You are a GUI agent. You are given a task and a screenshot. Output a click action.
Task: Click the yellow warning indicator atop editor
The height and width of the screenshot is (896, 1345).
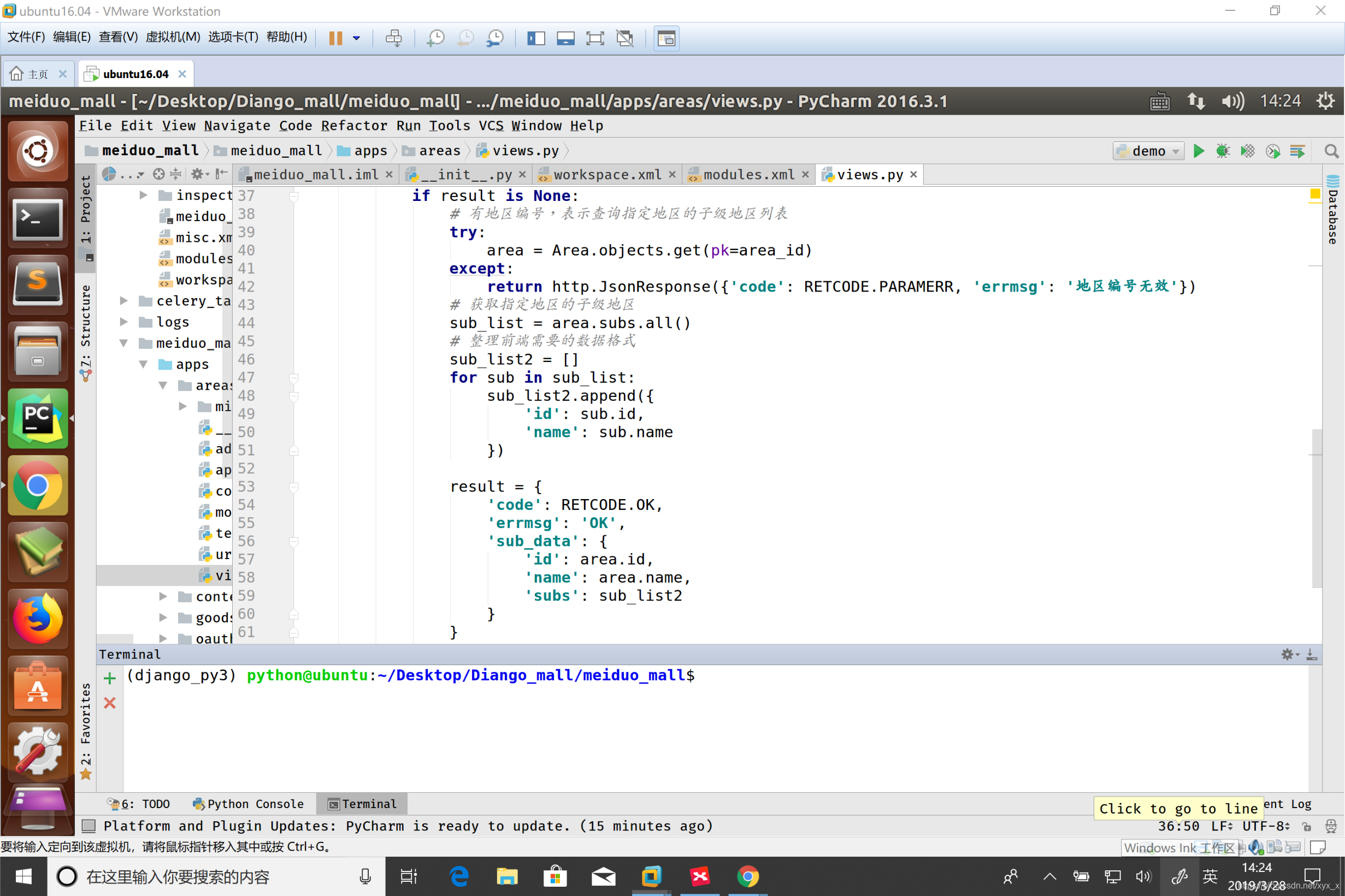pyautogui.click(x=1315, y=194)
